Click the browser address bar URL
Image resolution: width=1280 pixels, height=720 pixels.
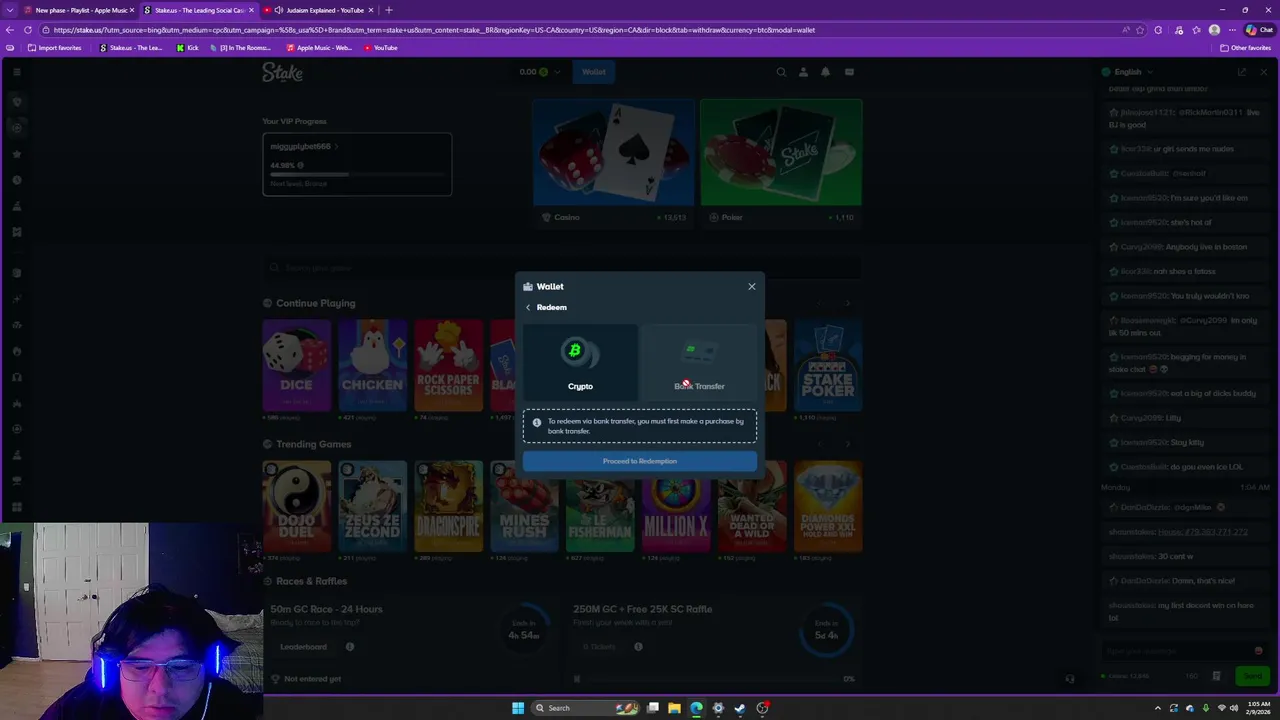[435, 30]
